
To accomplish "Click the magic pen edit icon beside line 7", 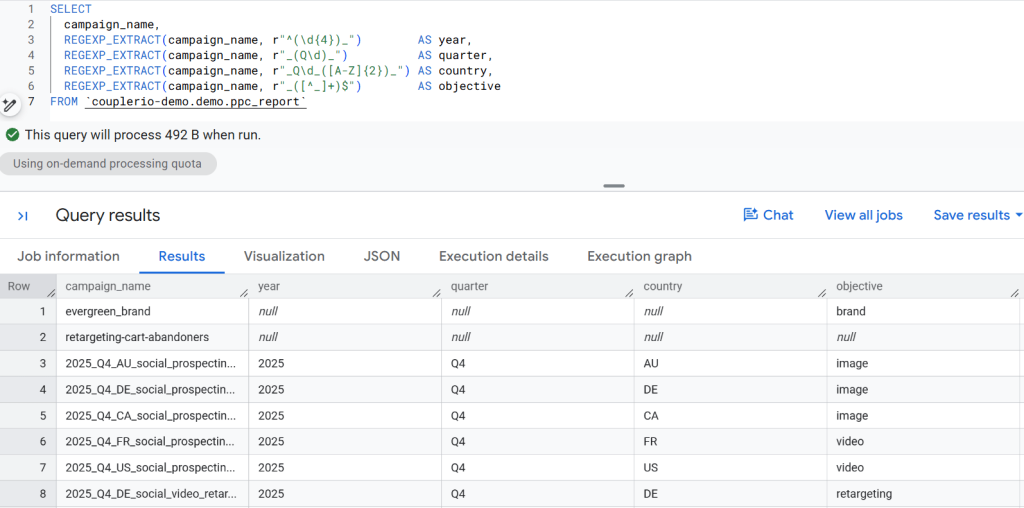I will click(x=9, y=104).
